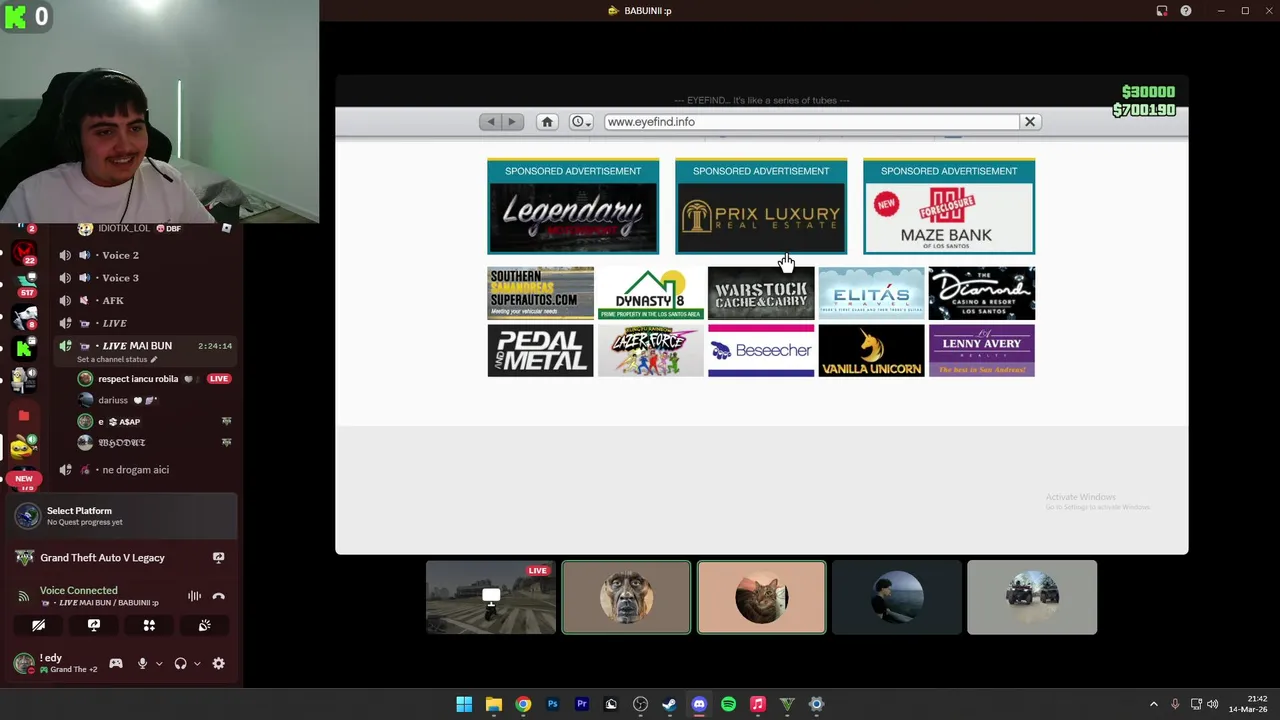
Task: Toggle camera on in Discord
Action: pos(38,625)
